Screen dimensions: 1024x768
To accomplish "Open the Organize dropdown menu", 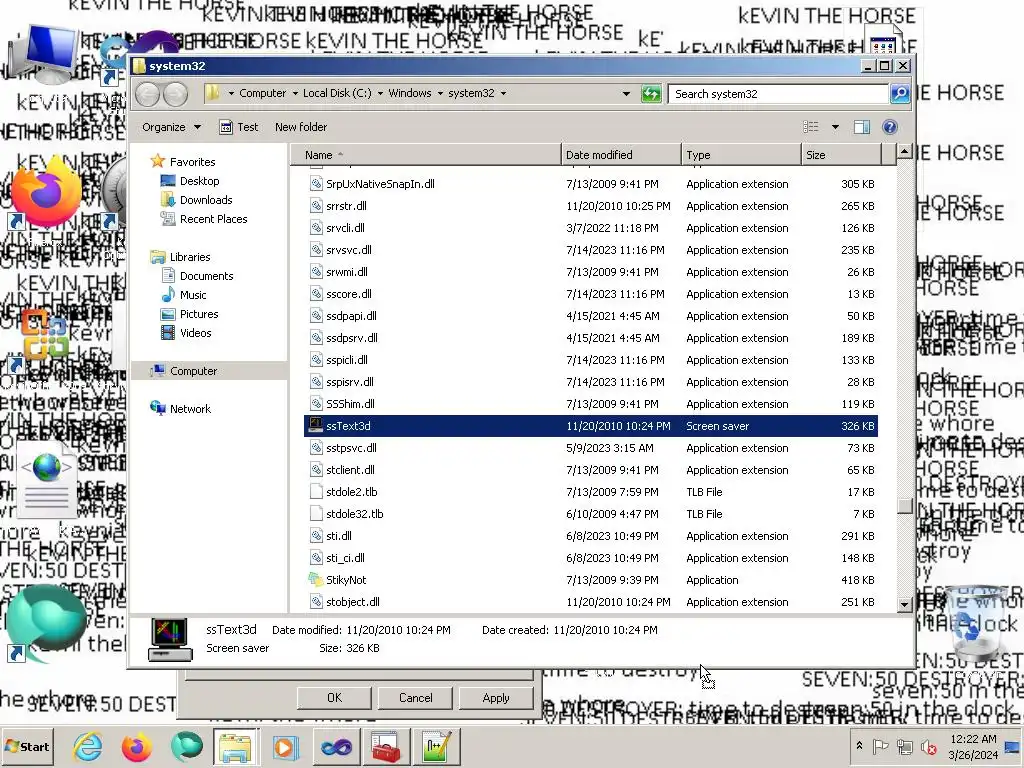I will [171, 127].
